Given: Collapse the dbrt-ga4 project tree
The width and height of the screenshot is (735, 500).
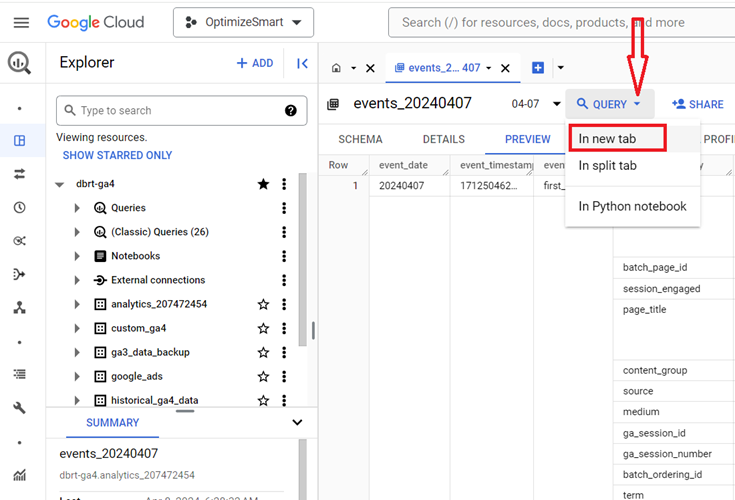Looking at the screenshot, I should click(x=60, y=184).
